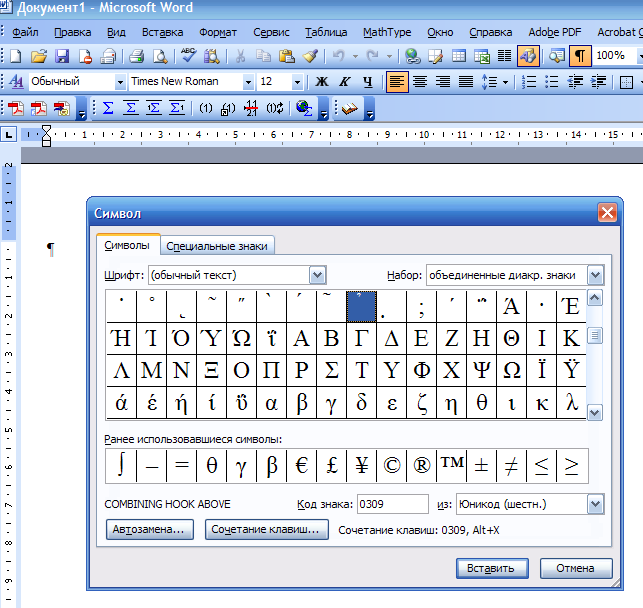This screenshot has width=643, height=608.
Task: Close the Символ dialog
Action: pyautogui.click(x=607, y=213)
